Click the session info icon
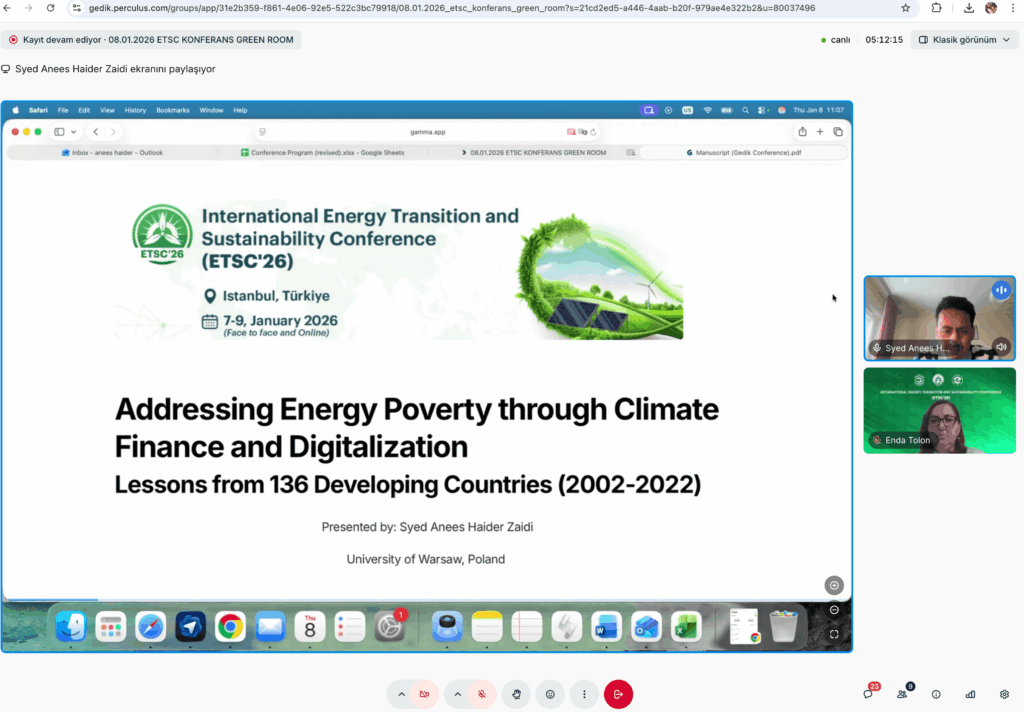 (936, 694)
